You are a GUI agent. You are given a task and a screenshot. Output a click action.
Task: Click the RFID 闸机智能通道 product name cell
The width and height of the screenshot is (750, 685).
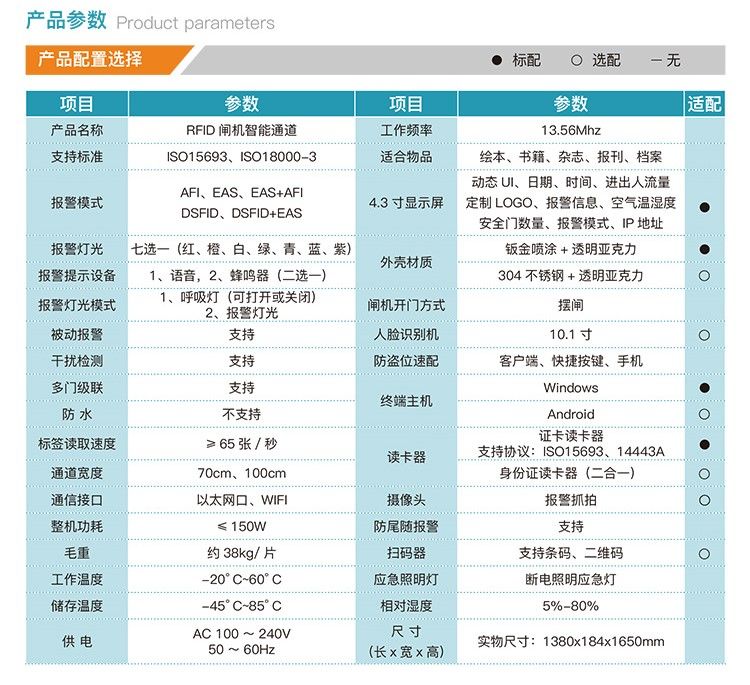click(241, 130)
